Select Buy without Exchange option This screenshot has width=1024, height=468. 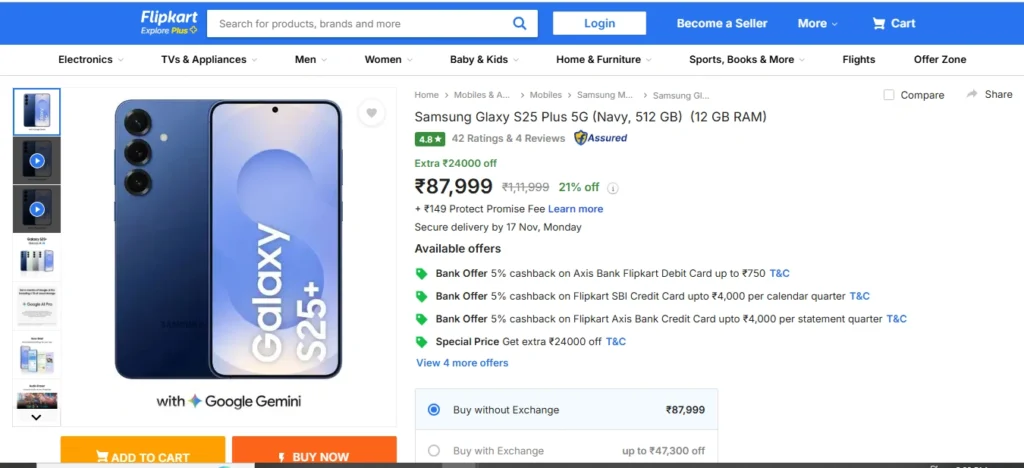[x=433, y=409]
